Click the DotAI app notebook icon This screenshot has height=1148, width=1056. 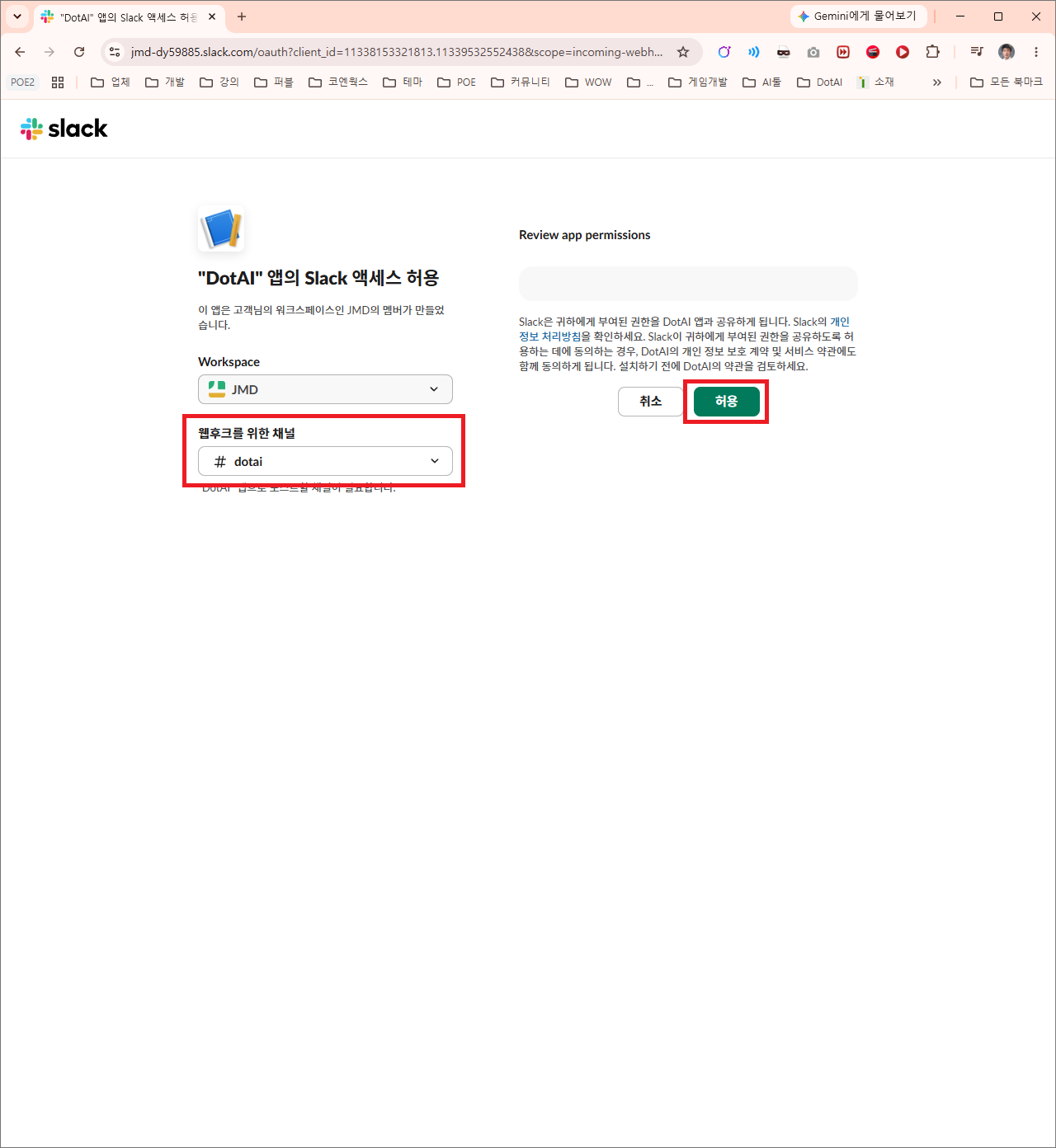tap(221, 228)
